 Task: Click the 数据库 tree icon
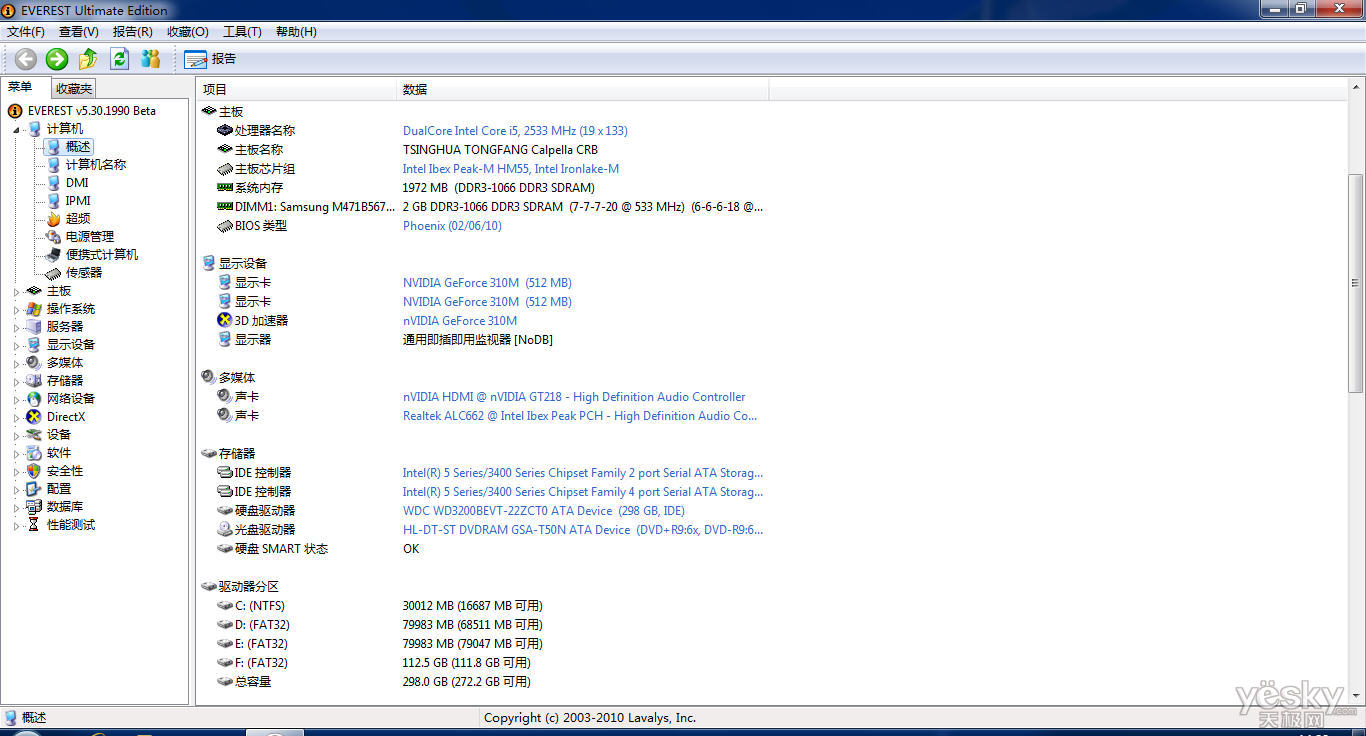point(34,507)
